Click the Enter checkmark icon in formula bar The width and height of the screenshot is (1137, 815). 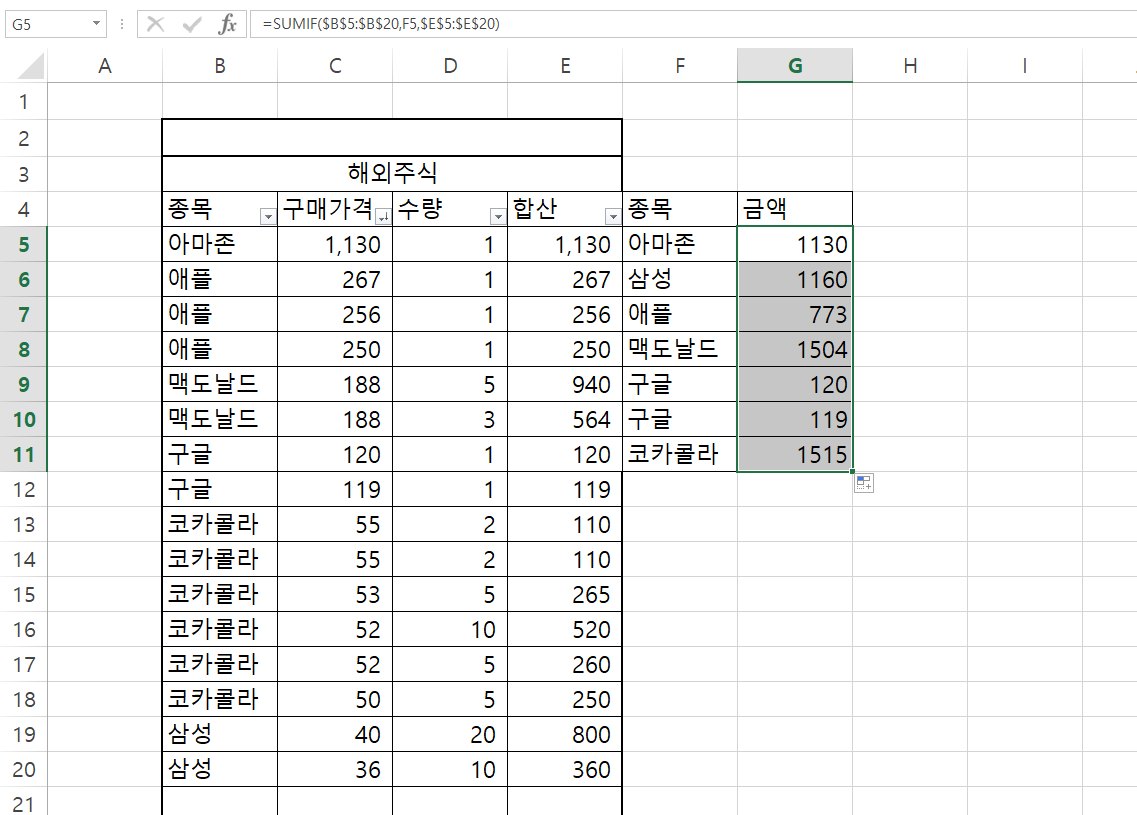[x=192, y=25]
